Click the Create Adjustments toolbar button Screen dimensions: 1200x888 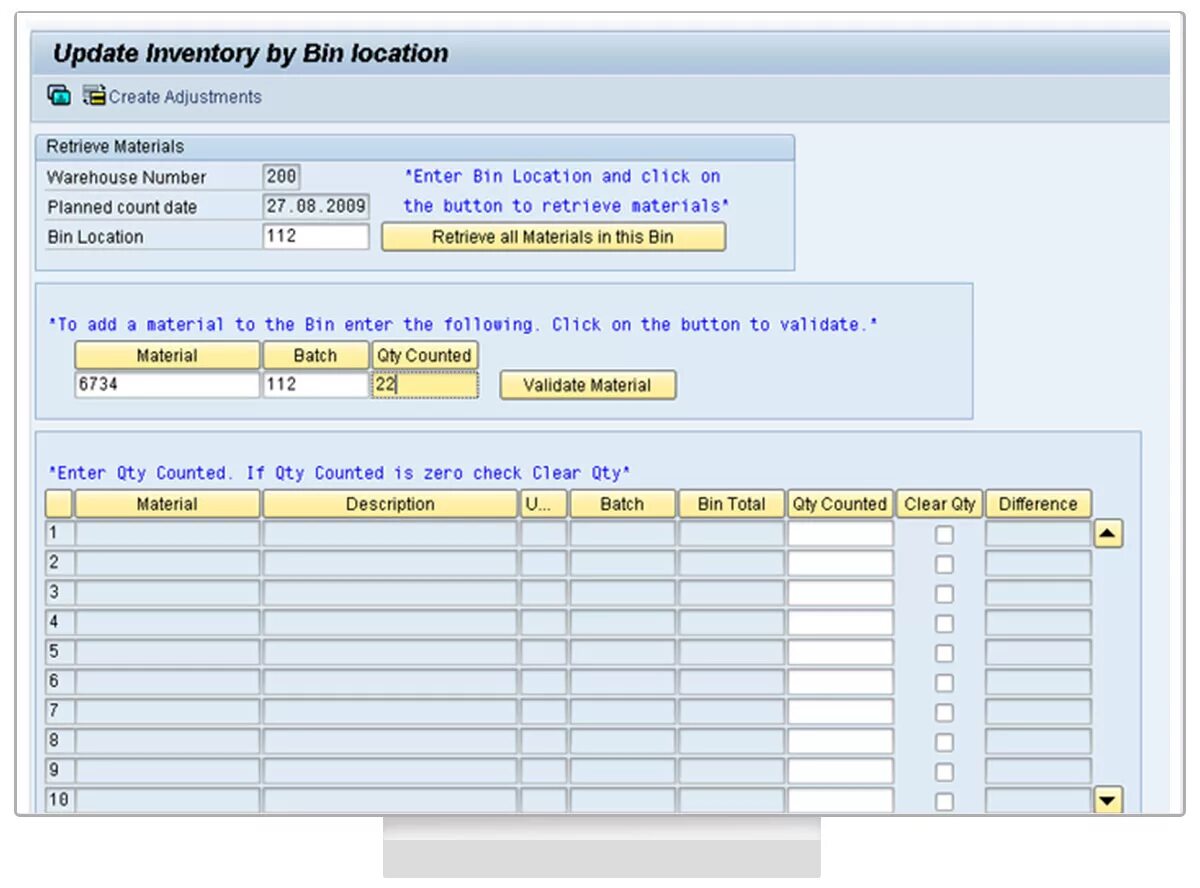(172, 97)
